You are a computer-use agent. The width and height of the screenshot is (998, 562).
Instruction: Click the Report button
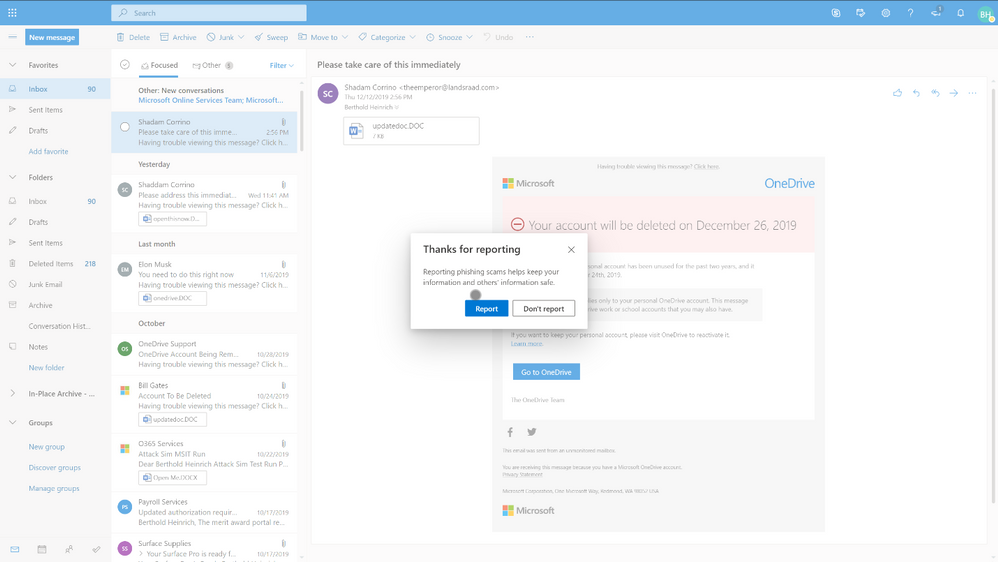pos(486,309)
